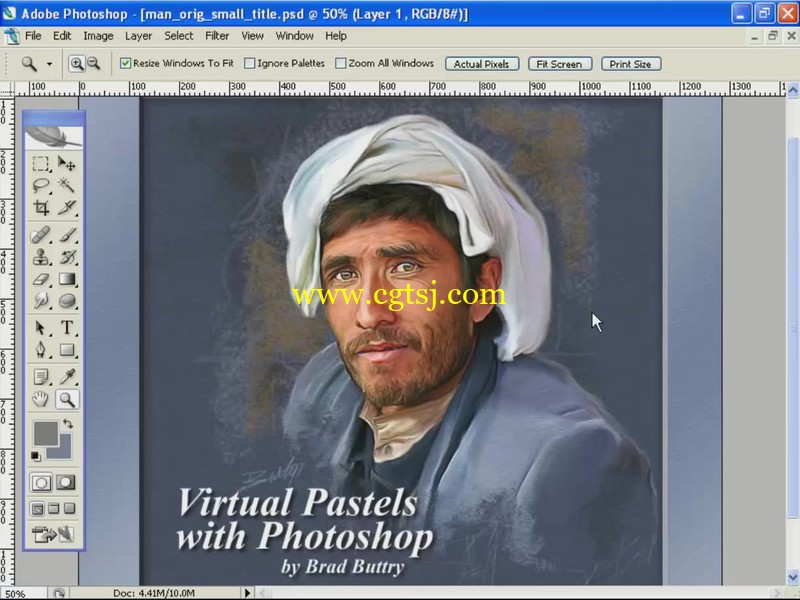The image size is (800, 600).
Task: Choose the Eyedropper tool
Action: pos(66,377)
